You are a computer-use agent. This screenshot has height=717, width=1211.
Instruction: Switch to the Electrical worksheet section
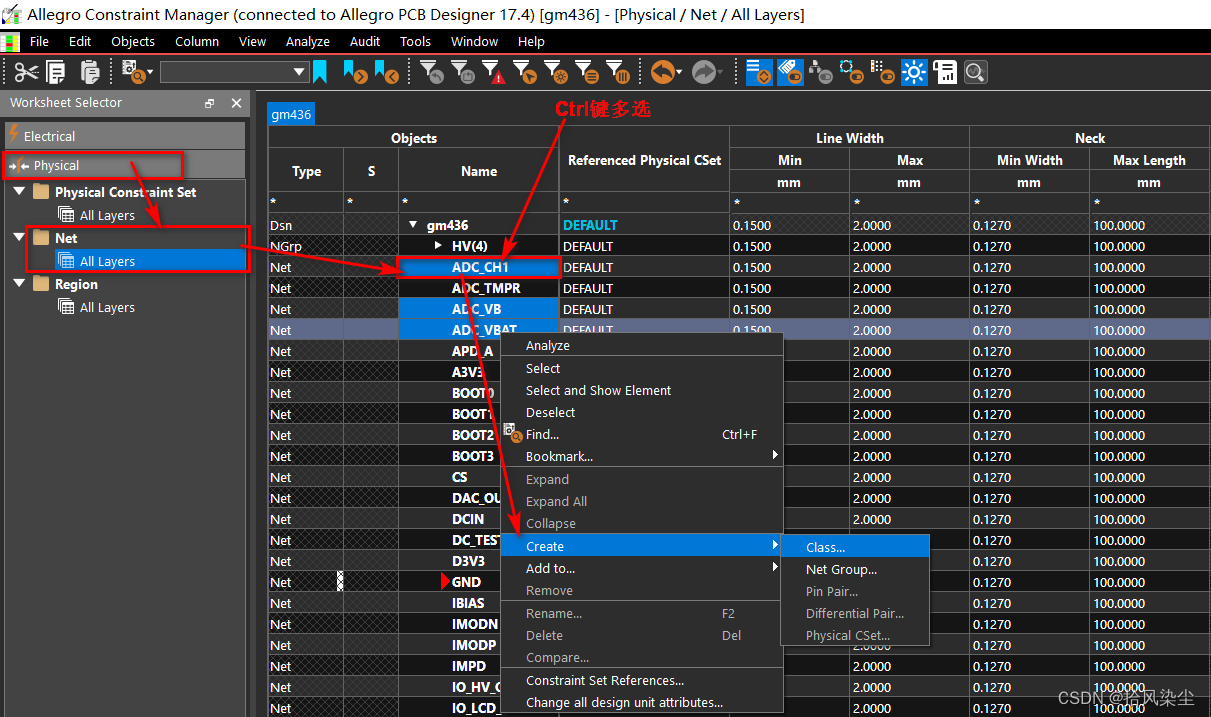click(x=125, y=136)
